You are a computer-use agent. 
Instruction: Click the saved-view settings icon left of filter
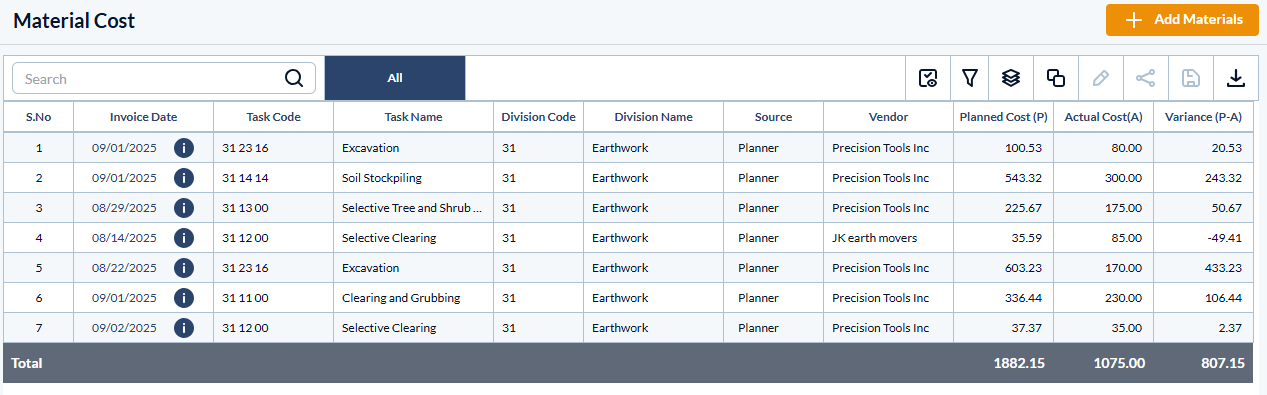(x=928, y=78)
